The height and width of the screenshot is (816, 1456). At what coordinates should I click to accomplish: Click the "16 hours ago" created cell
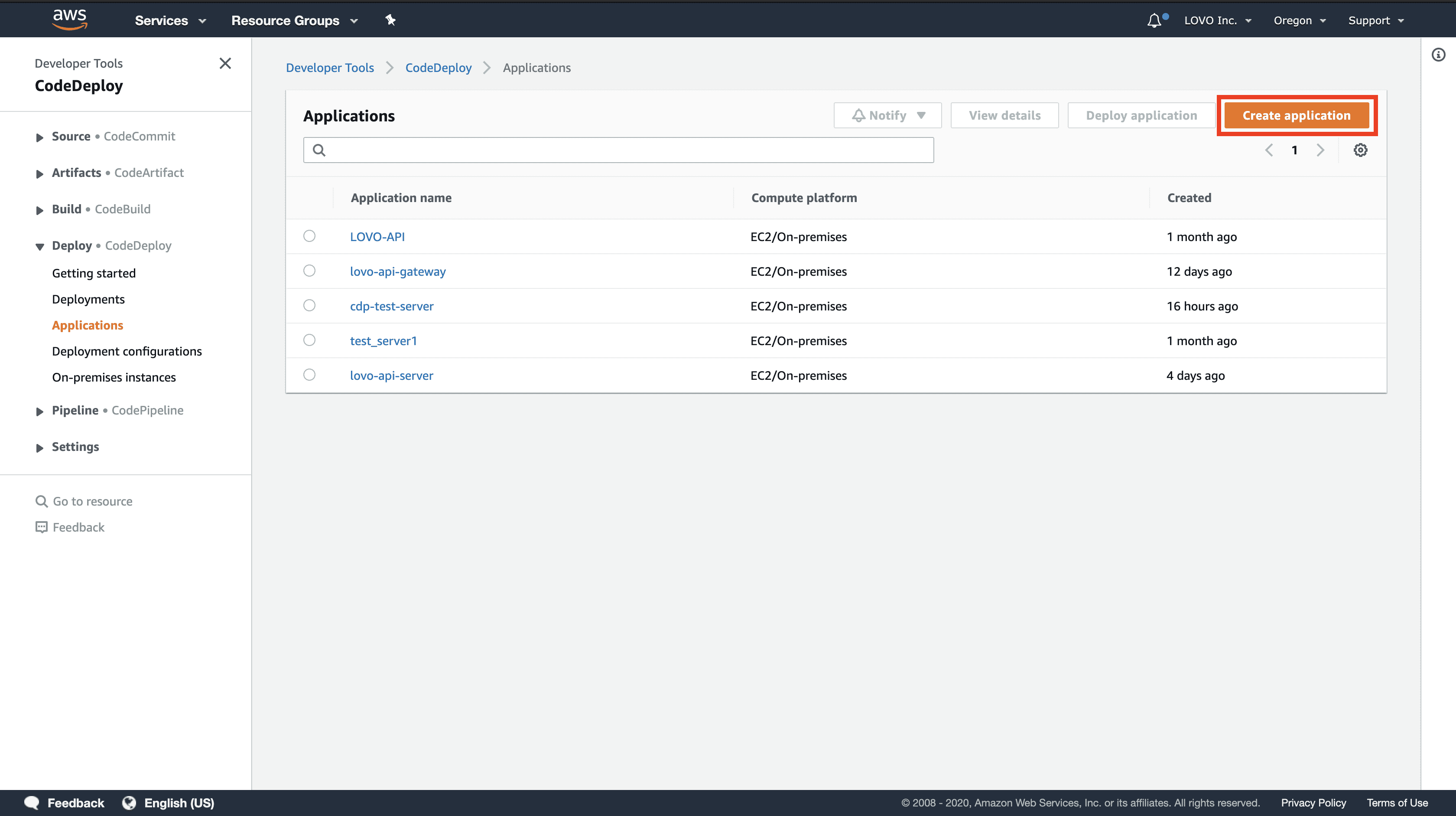pyautogui.click(x=1202, y=306)
